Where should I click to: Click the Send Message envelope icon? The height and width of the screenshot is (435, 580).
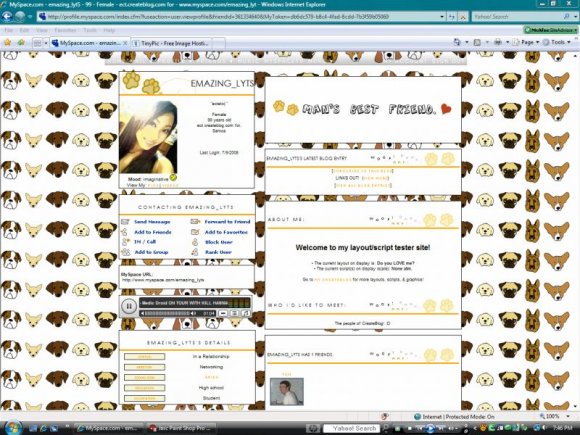pos(125,222)
